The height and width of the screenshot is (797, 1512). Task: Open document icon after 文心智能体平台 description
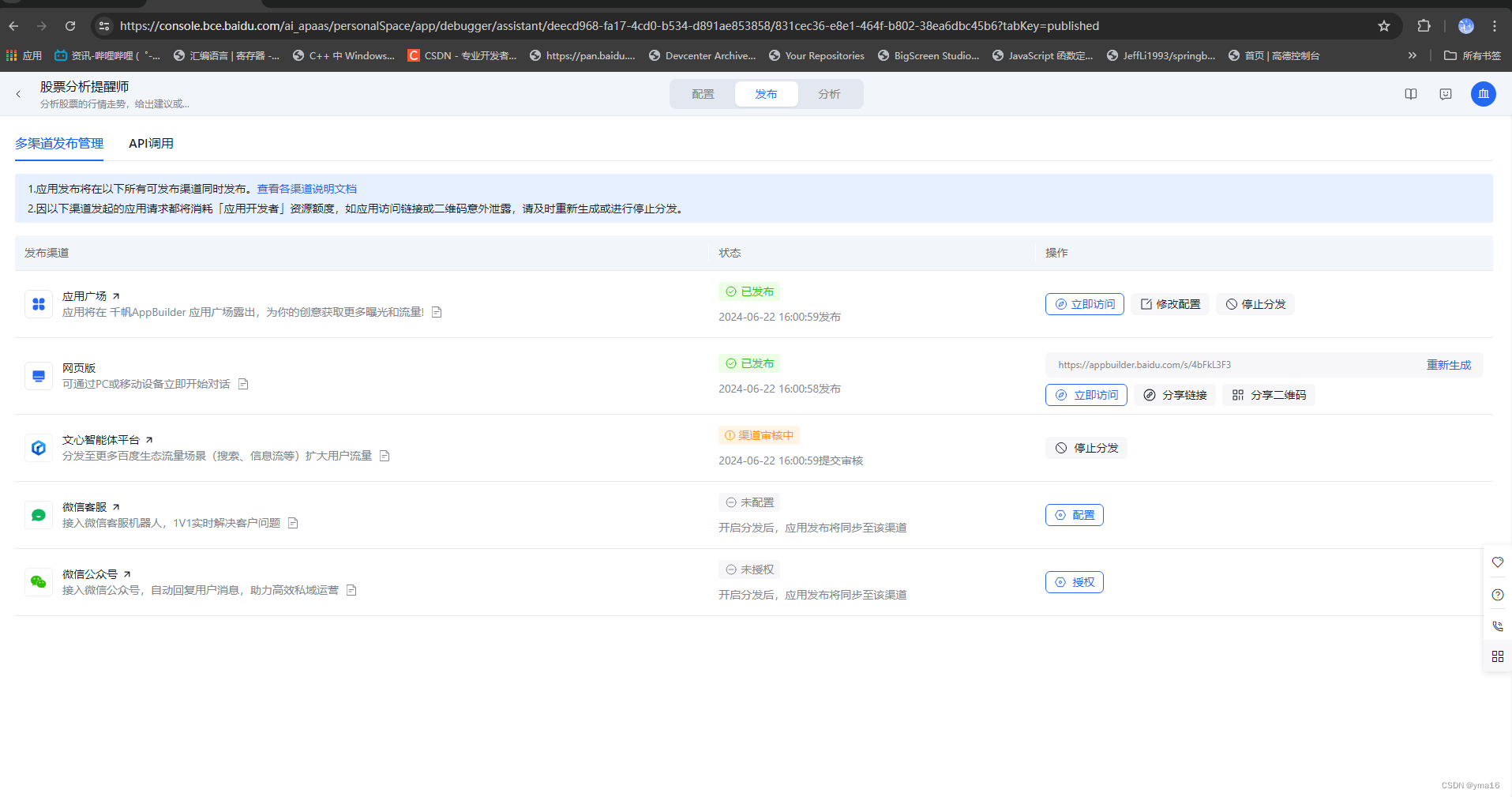(x=385, y=456)
